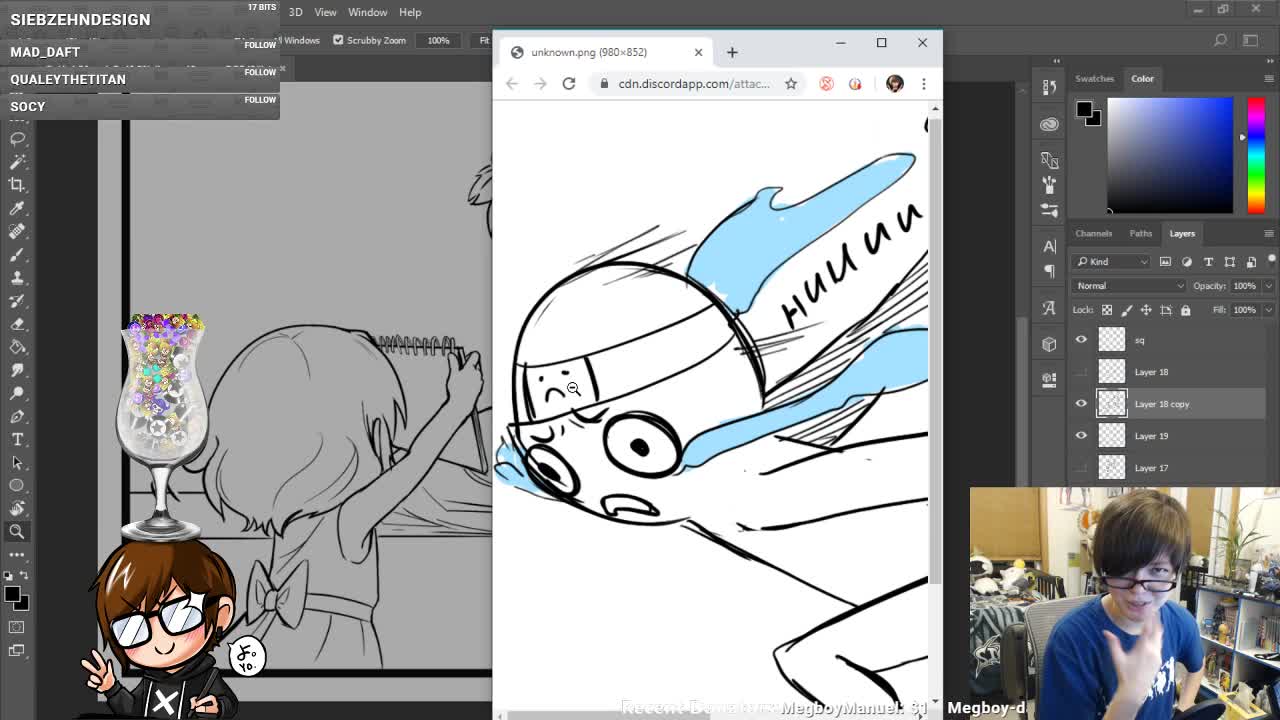
Task: Select the History Brush tool
Action: click(17, 300)
